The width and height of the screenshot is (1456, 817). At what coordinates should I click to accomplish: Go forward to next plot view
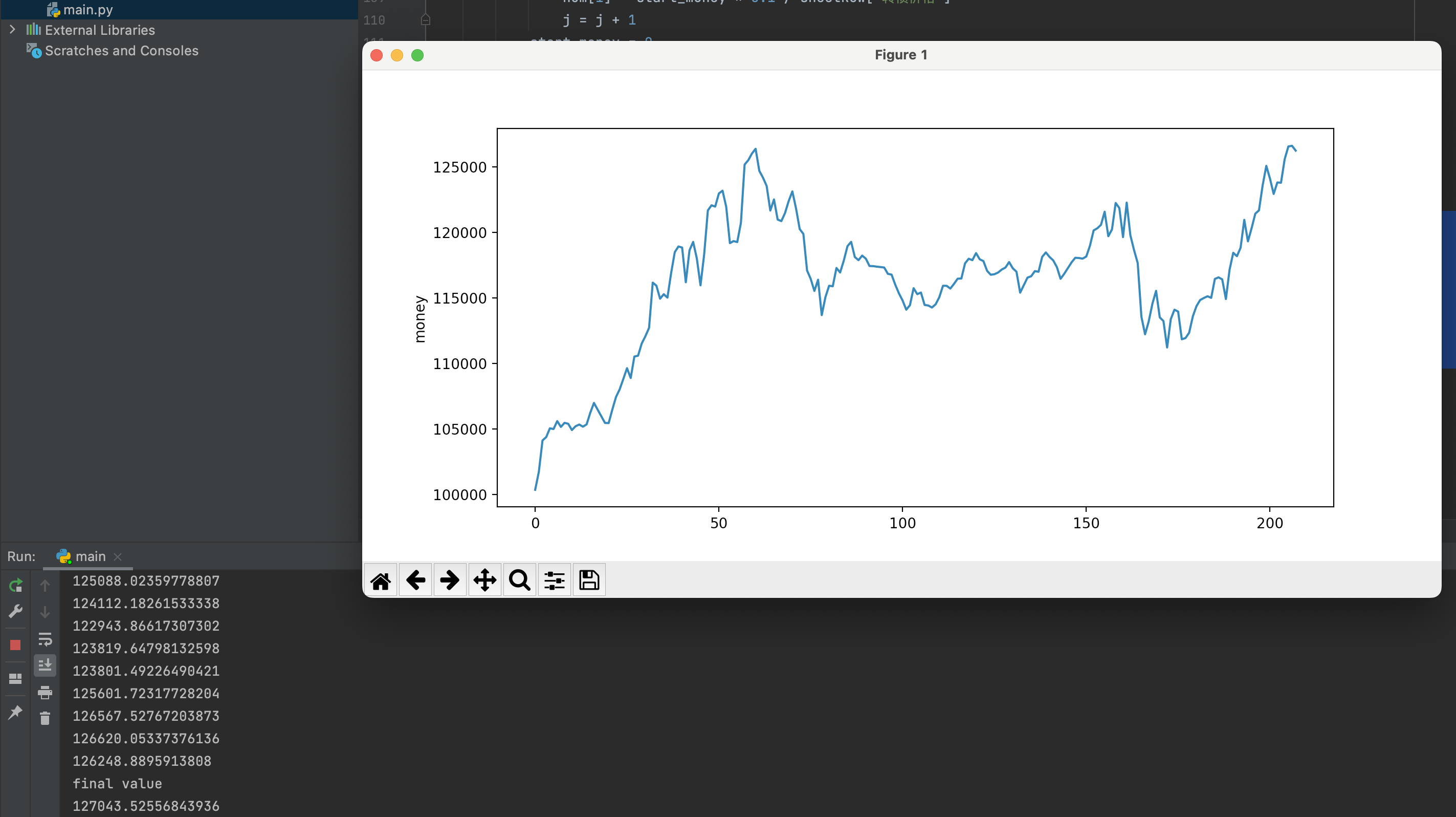(x=450, y=580)
